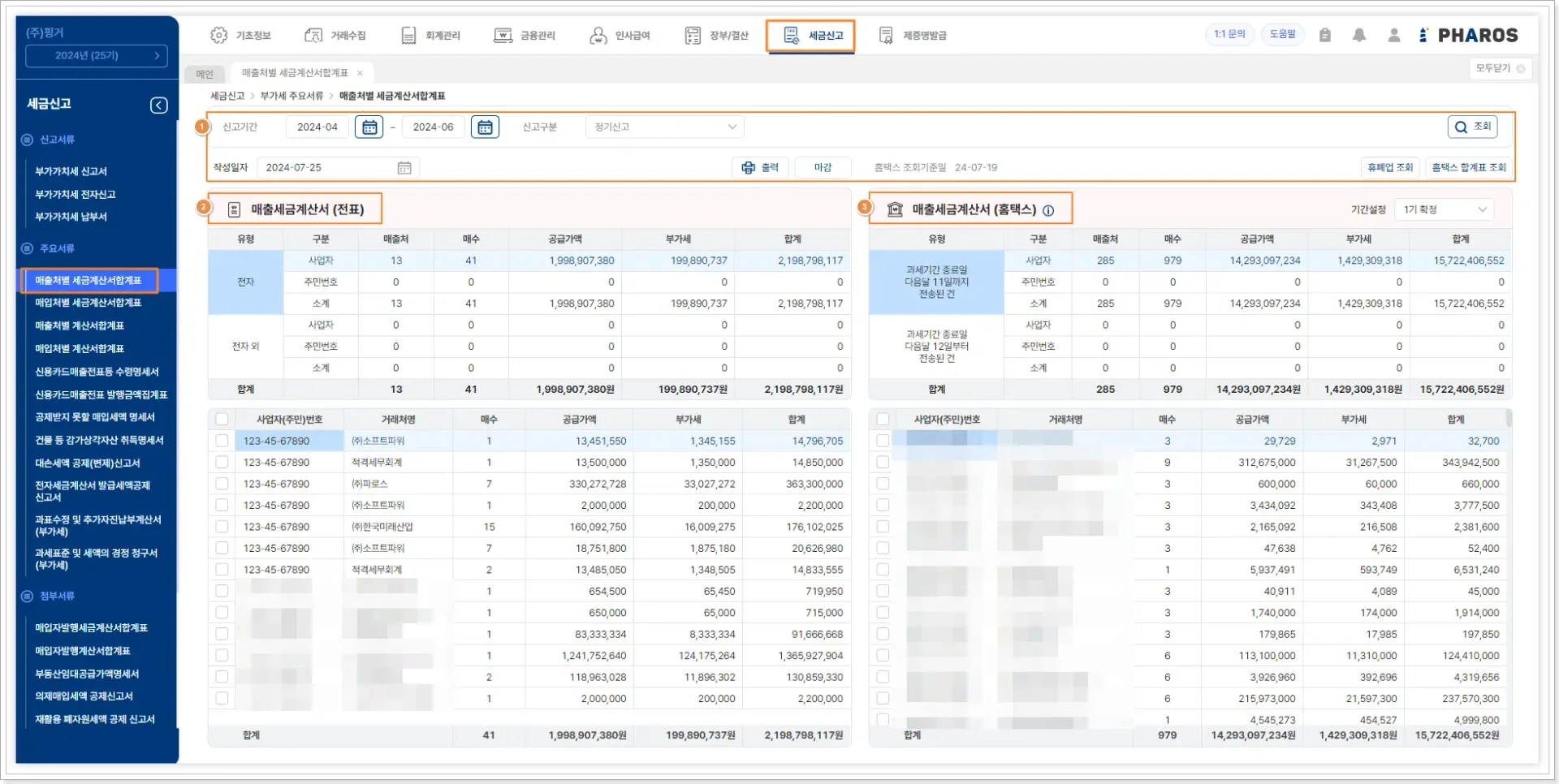The height and width of the screenshot is (784, 1559).
Task: Toggle select-all checkbox in 전표 table header
Action: point(222,420)
